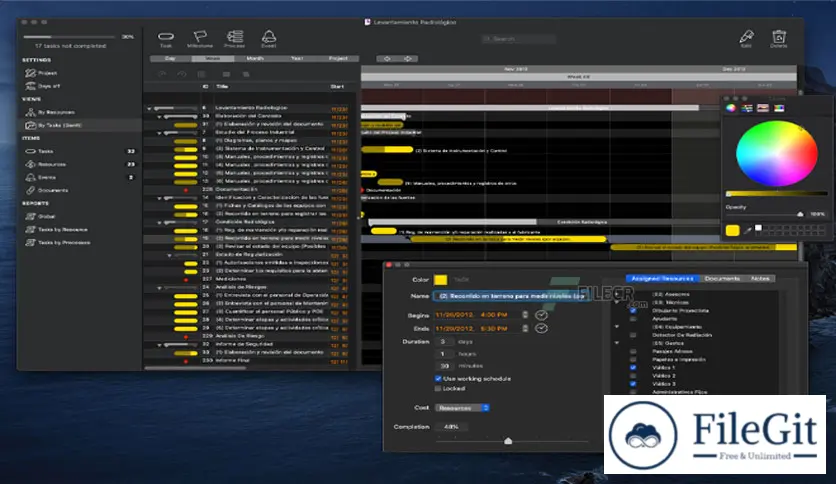836x484 pixels.
Task: Open clock picker for Ends date
Action: tap(541, 328)
